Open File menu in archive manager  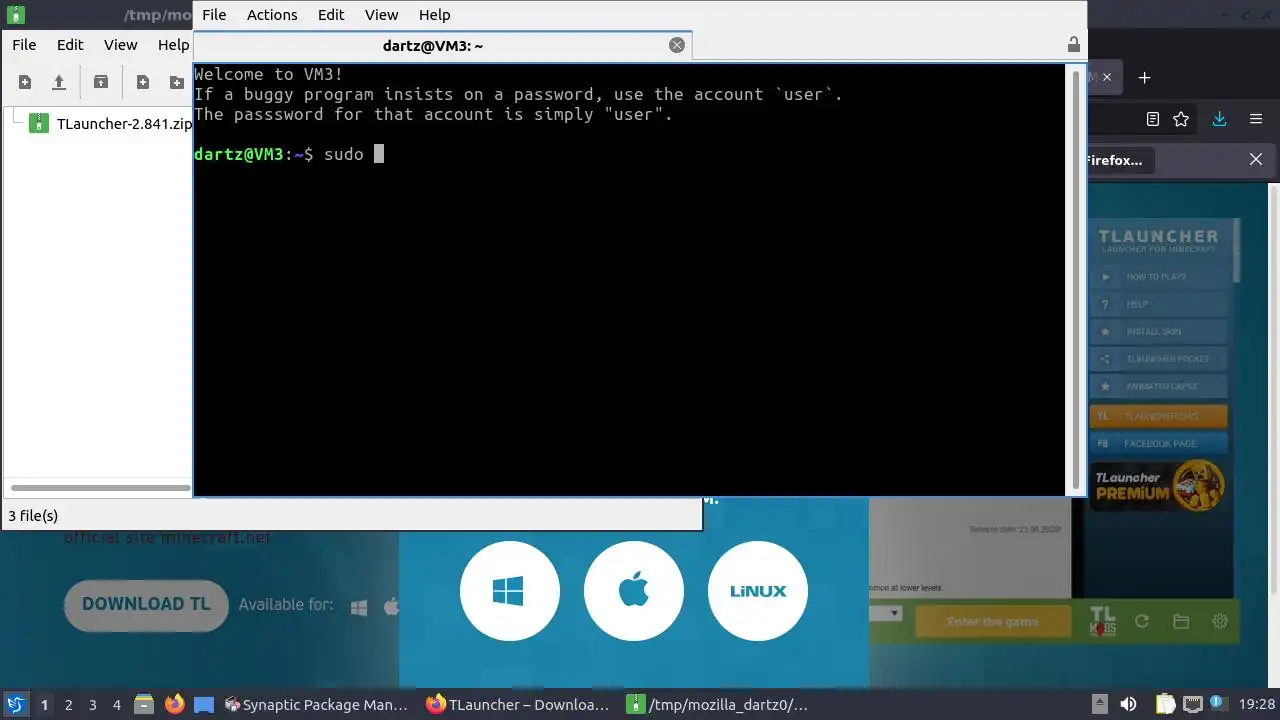(x=24, y=45)
